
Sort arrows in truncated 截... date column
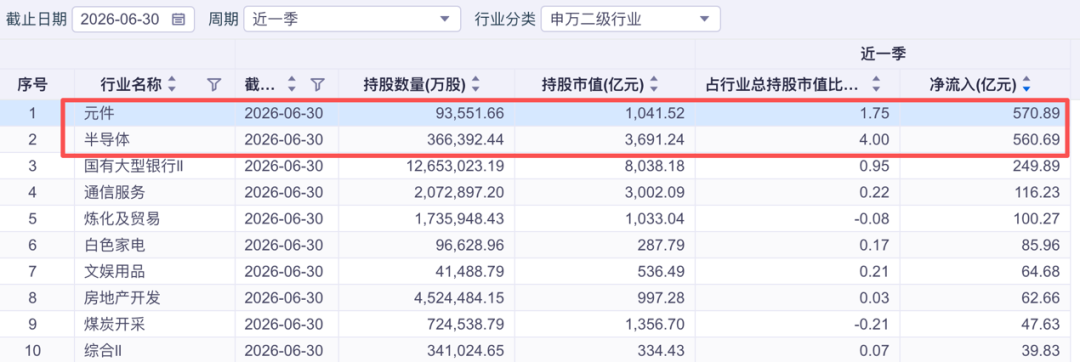292,85
